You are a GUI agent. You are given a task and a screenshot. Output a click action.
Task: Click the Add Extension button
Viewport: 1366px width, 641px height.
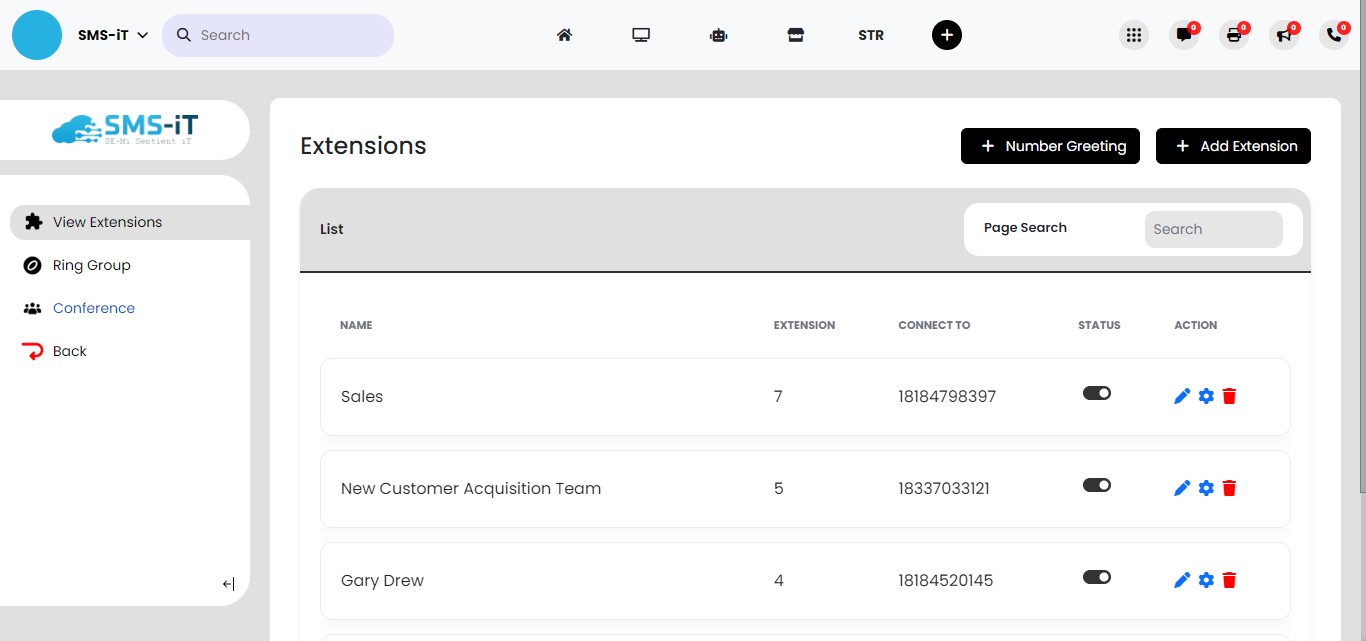tap(1233, 146)
